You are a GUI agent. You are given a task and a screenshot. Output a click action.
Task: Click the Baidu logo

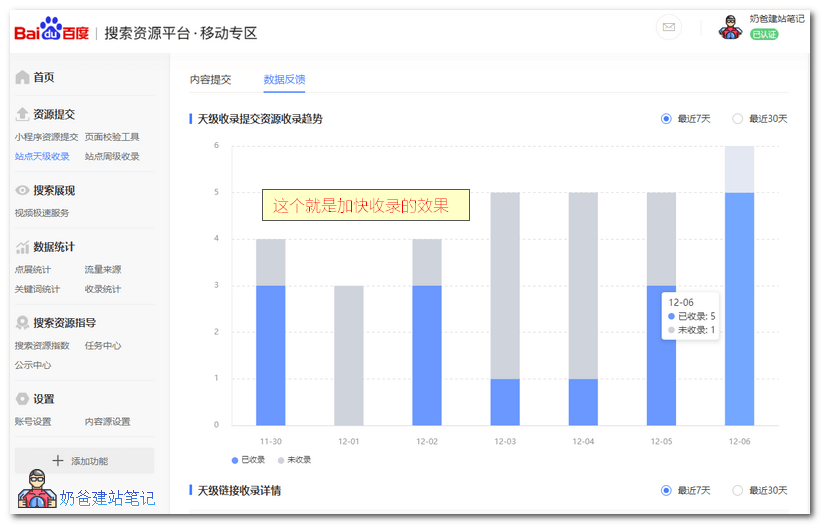(x=51, y=32)
